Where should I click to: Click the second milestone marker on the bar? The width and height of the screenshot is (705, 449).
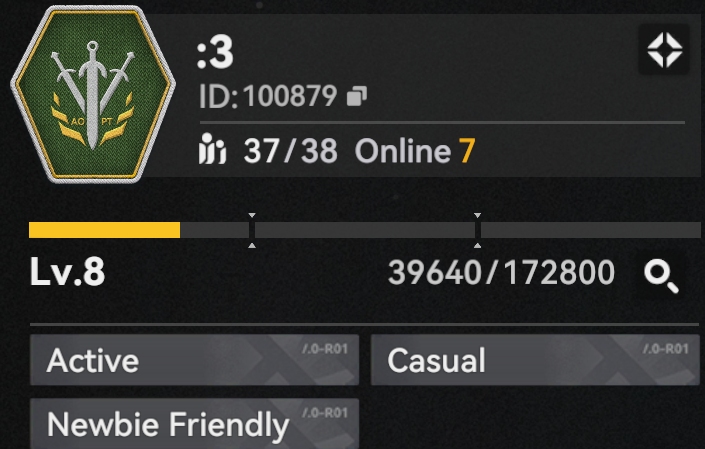click(x=477, y=230)
